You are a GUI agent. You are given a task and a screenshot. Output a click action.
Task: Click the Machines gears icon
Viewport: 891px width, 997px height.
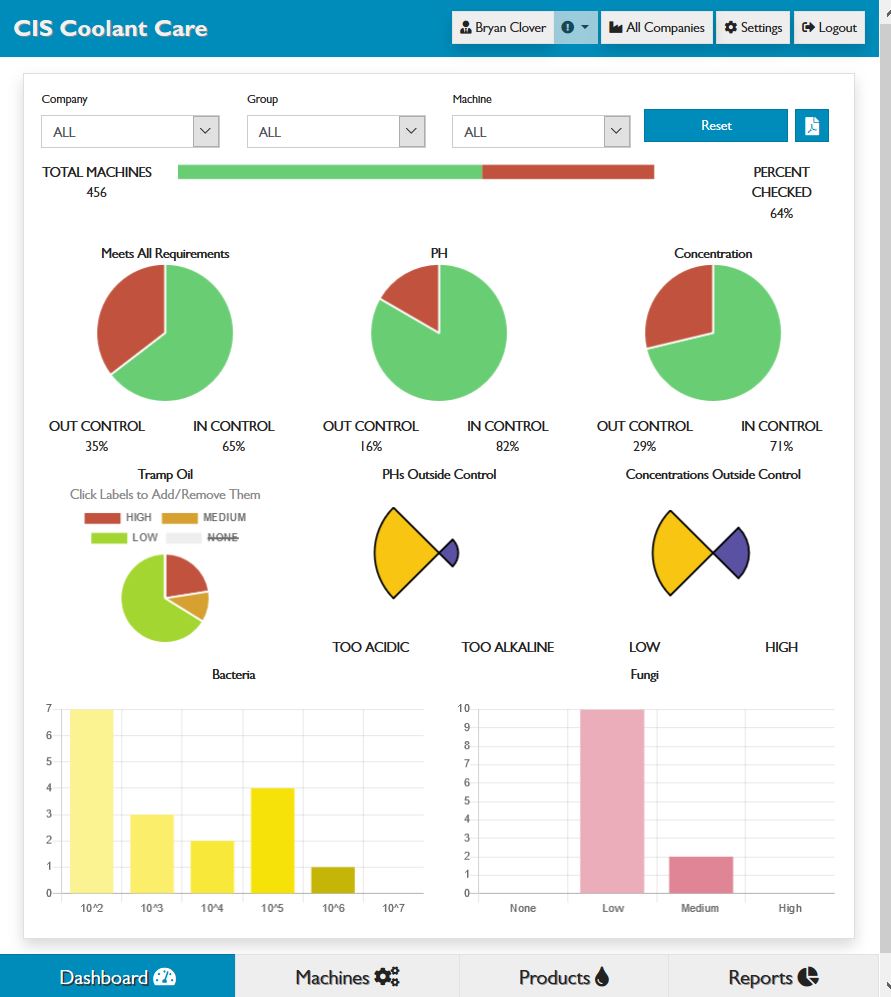tap(387, 977)
